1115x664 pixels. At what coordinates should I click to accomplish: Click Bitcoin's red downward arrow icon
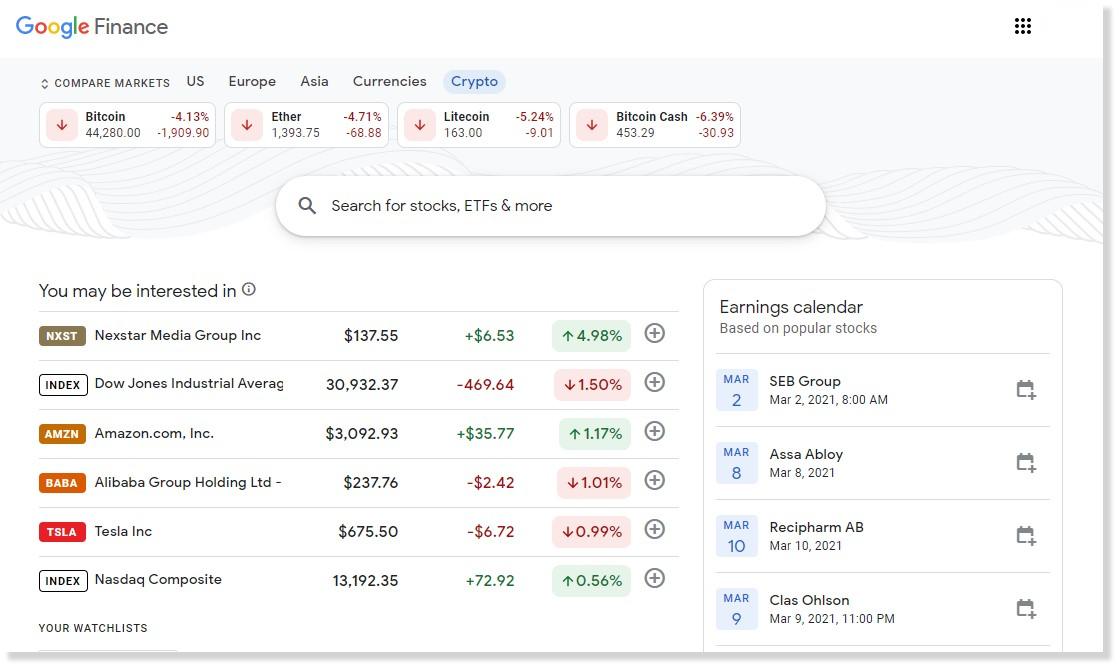61,124
